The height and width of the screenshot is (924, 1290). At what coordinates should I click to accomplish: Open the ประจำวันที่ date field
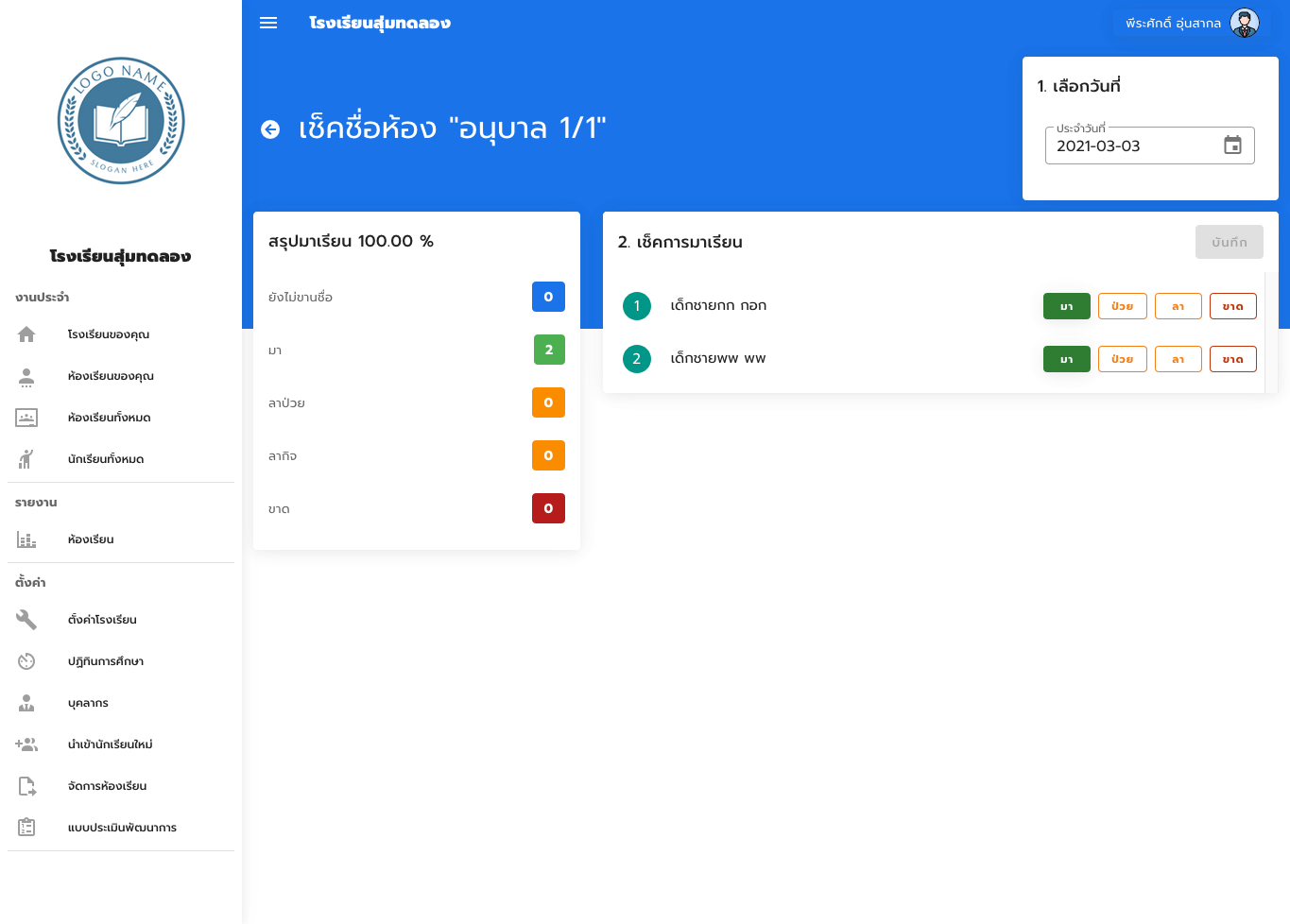tap(1134, 145)
